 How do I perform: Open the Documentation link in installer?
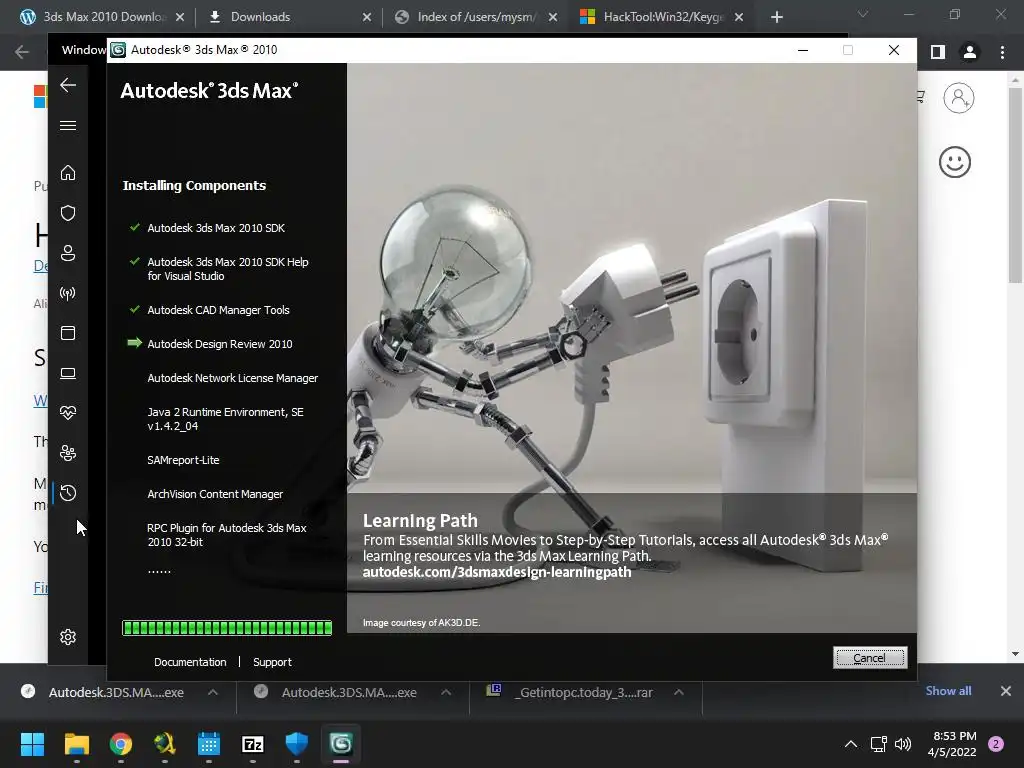coord(190,662)
